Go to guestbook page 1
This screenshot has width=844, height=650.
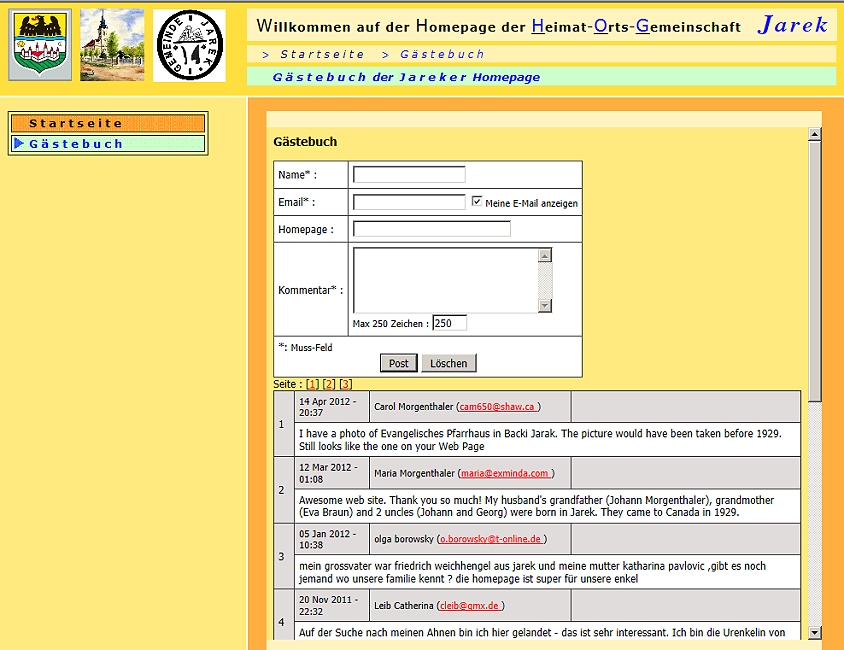tap(312, 384)
